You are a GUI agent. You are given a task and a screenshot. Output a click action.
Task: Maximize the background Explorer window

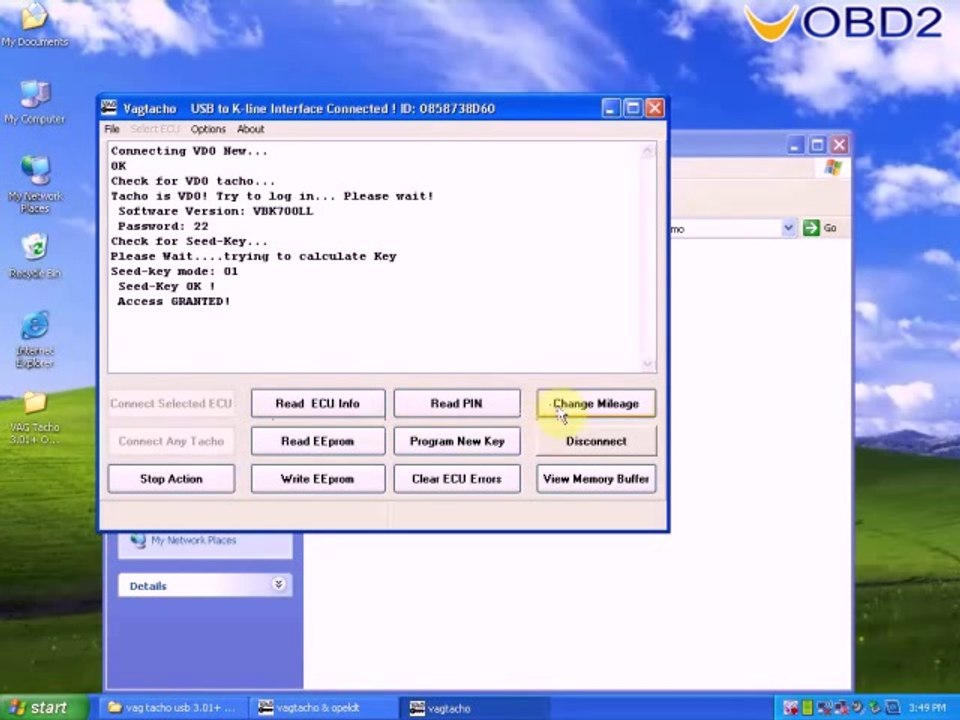tap(817, 145)
